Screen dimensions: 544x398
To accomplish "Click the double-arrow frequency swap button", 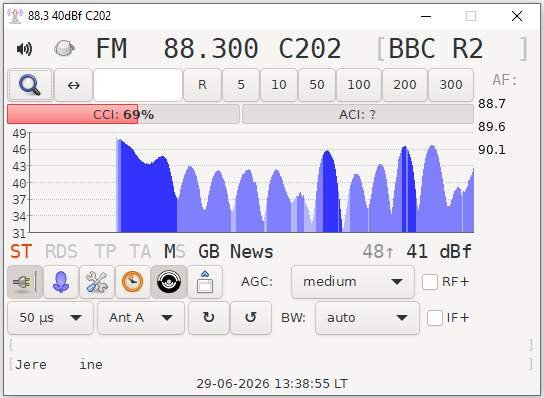I will 74,85.
